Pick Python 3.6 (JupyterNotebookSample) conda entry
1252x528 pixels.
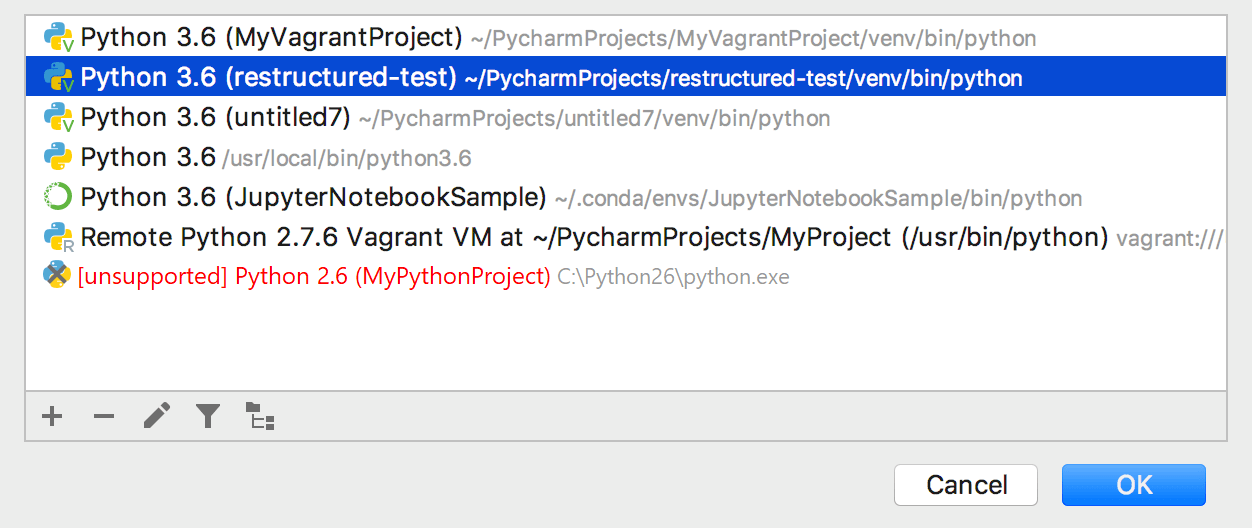313,197
